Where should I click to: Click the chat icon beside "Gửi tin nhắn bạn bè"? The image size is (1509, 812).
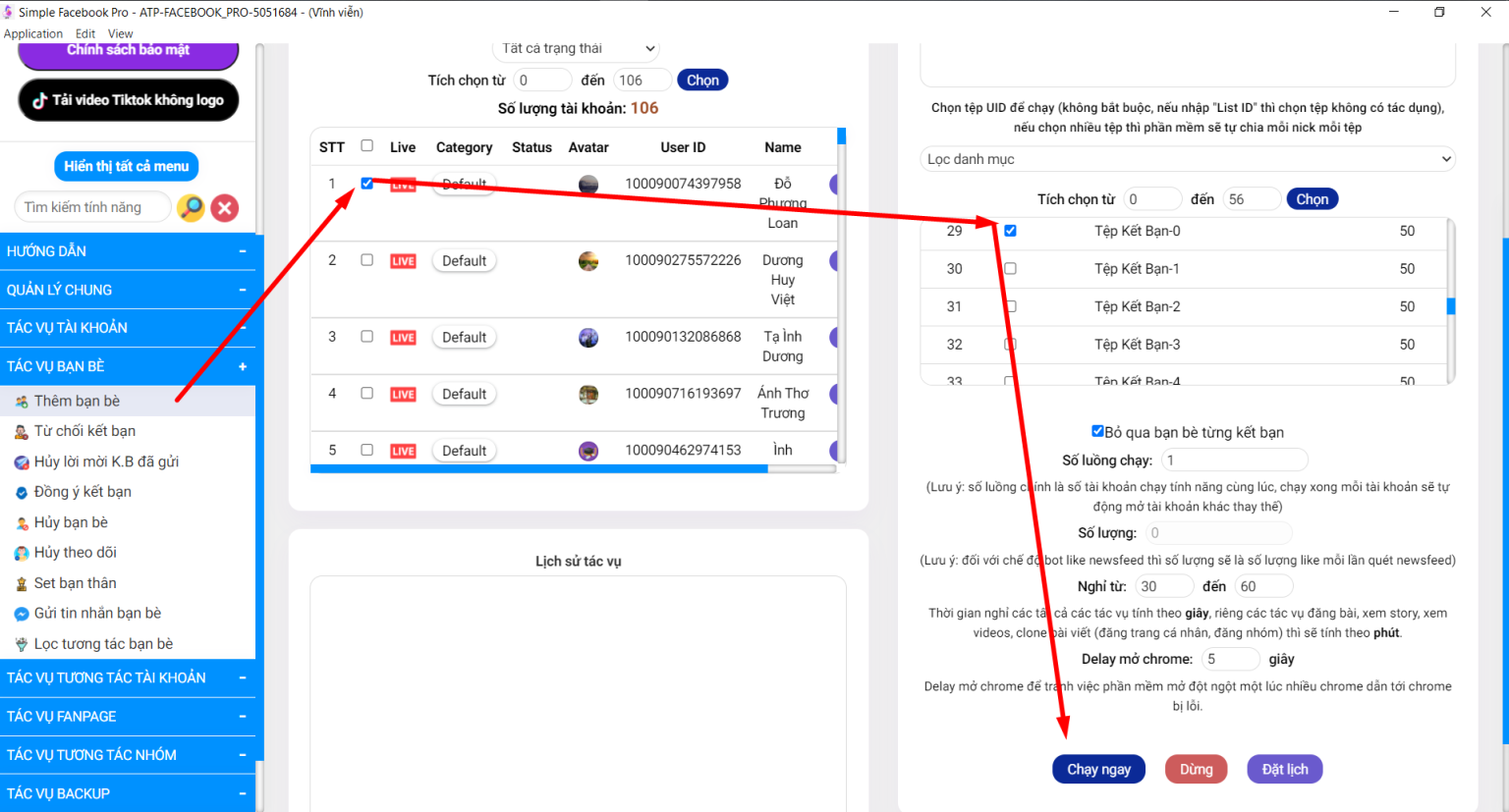[21, 613]
